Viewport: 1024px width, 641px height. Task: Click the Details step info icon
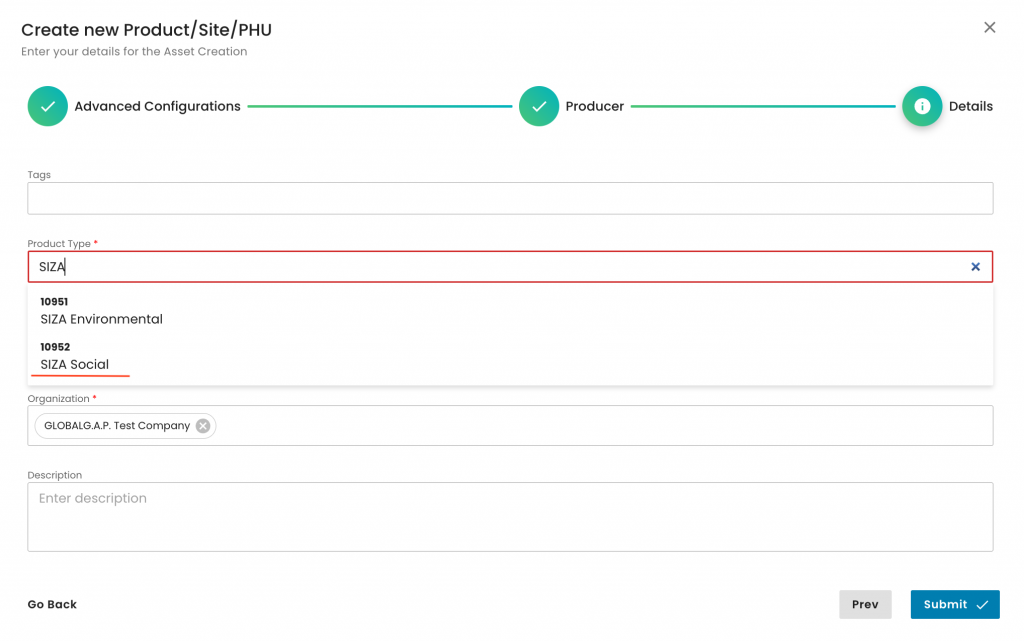pyautogui.click(x=921, y=106)
